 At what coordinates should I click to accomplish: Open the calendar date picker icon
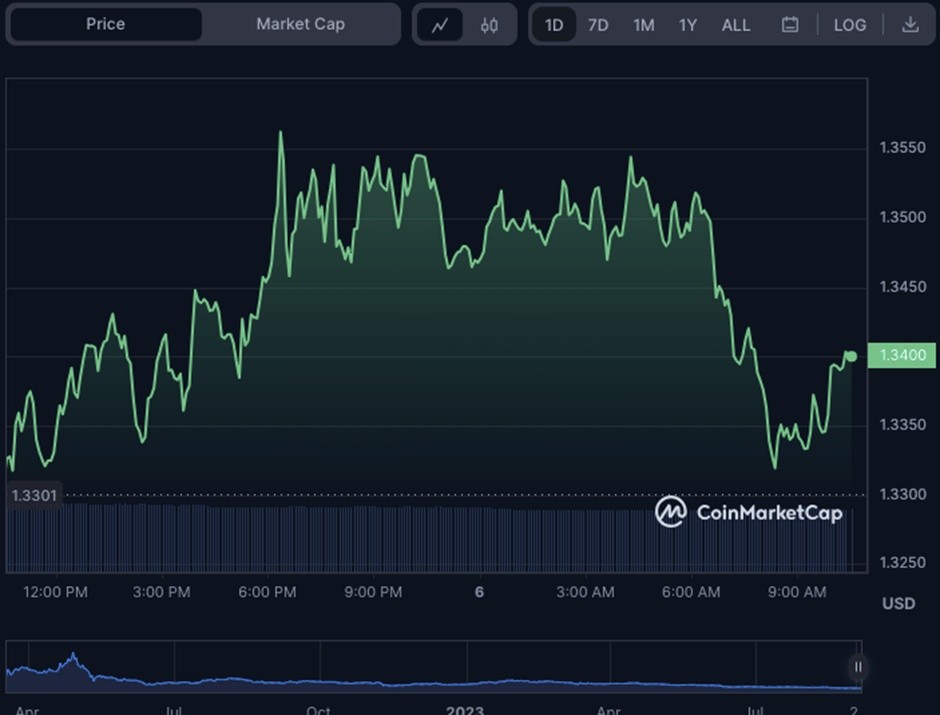coord(790,25)
